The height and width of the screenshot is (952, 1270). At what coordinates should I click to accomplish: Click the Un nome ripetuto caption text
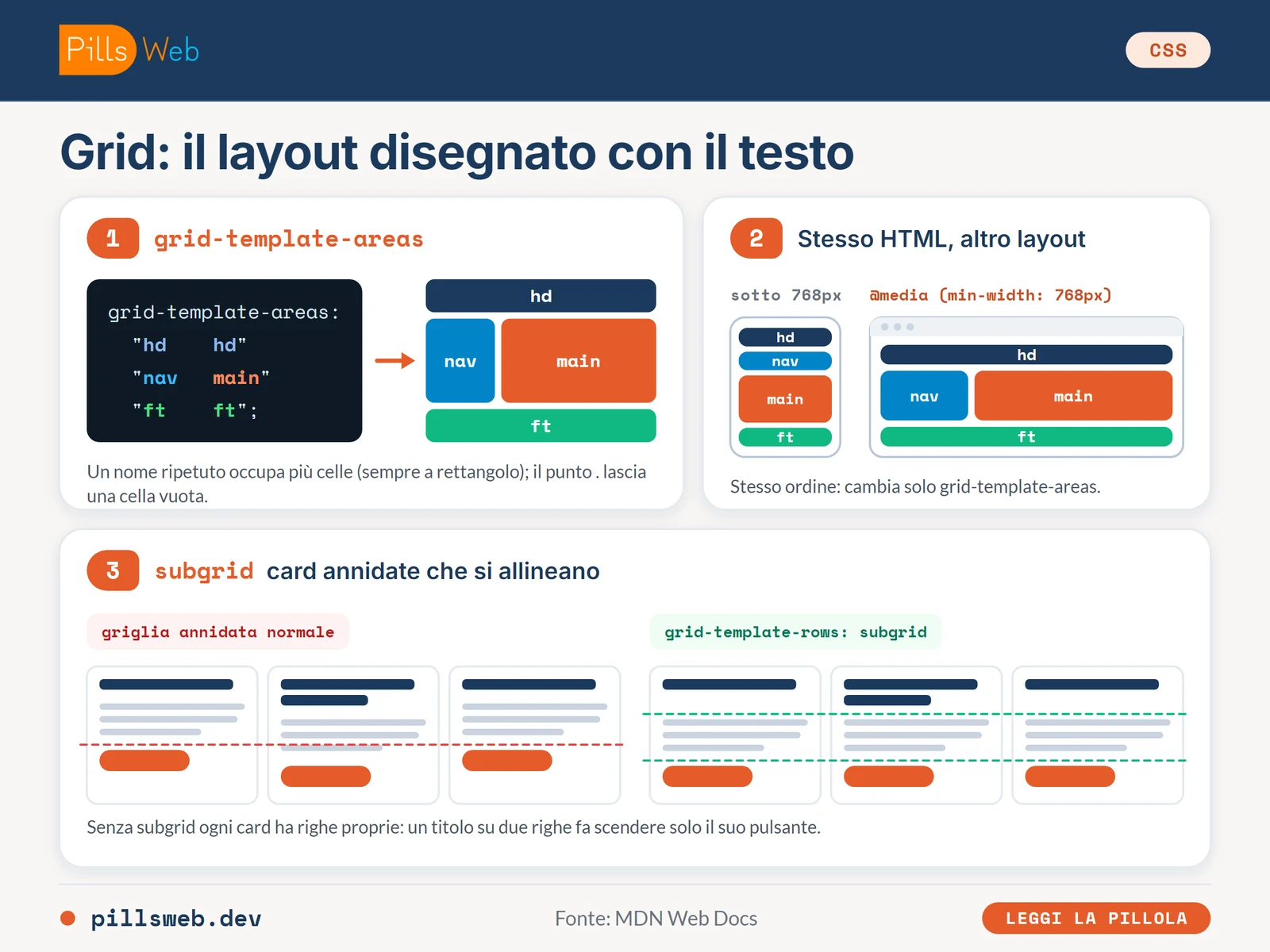tap(367, 484)
